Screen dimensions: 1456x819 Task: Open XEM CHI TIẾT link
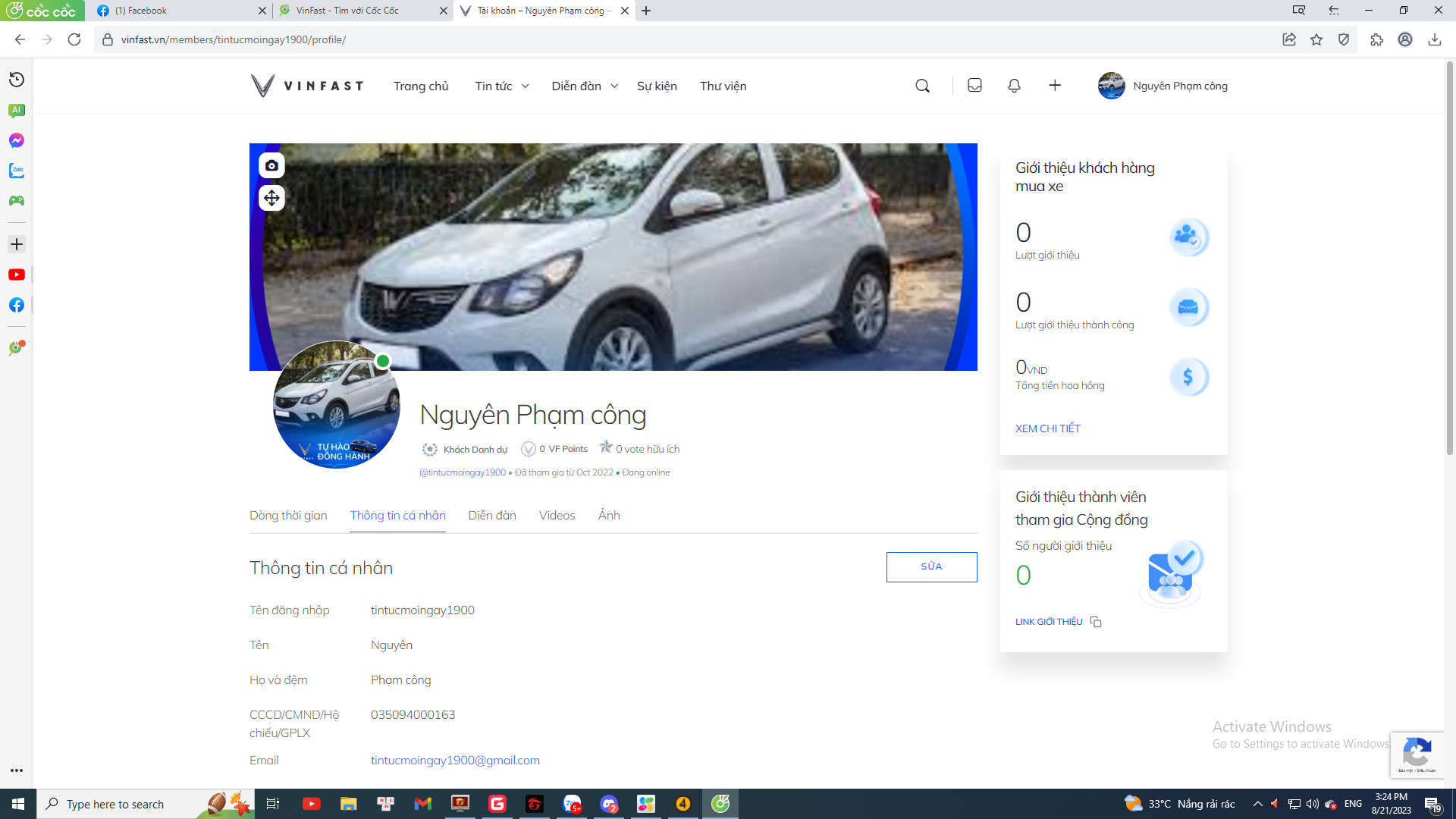tap(1047, 428)
